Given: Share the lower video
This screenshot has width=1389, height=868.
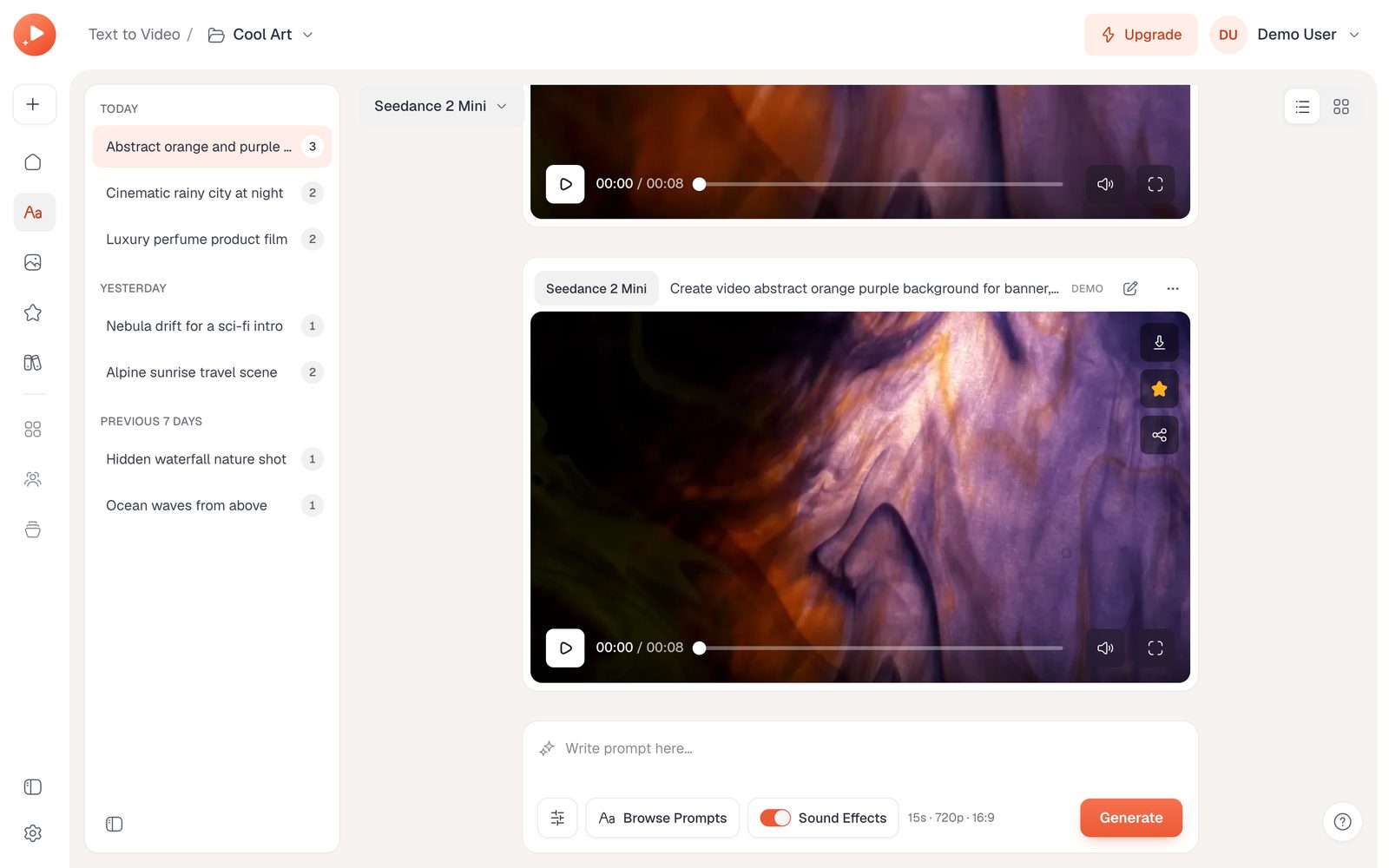Looking at the screenshot, I should click(1159, 435).
